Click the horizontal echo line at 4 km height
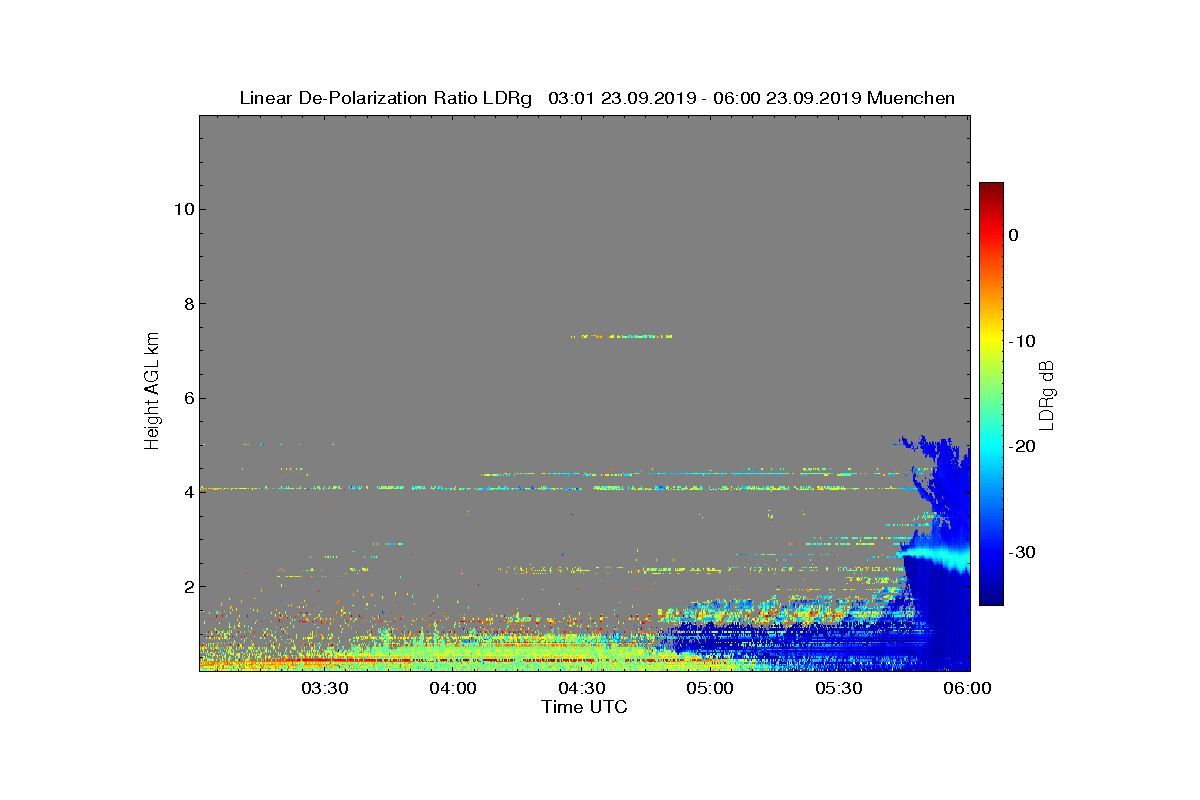 click(x=560, y=488)
